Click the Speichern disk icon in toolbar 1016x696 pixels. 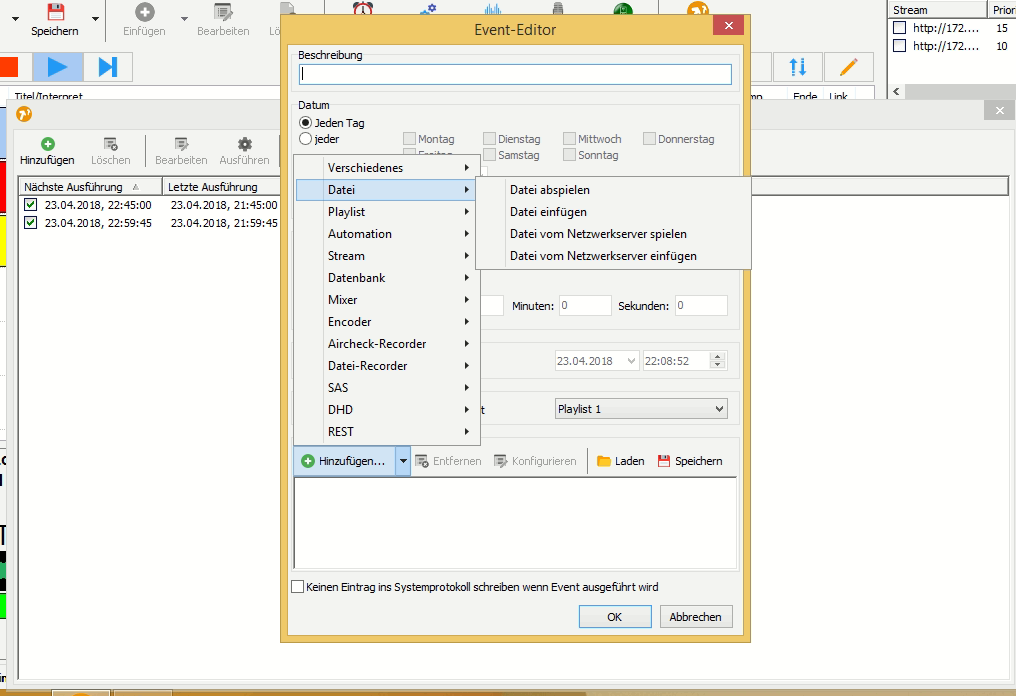click(x=56, y=13)
